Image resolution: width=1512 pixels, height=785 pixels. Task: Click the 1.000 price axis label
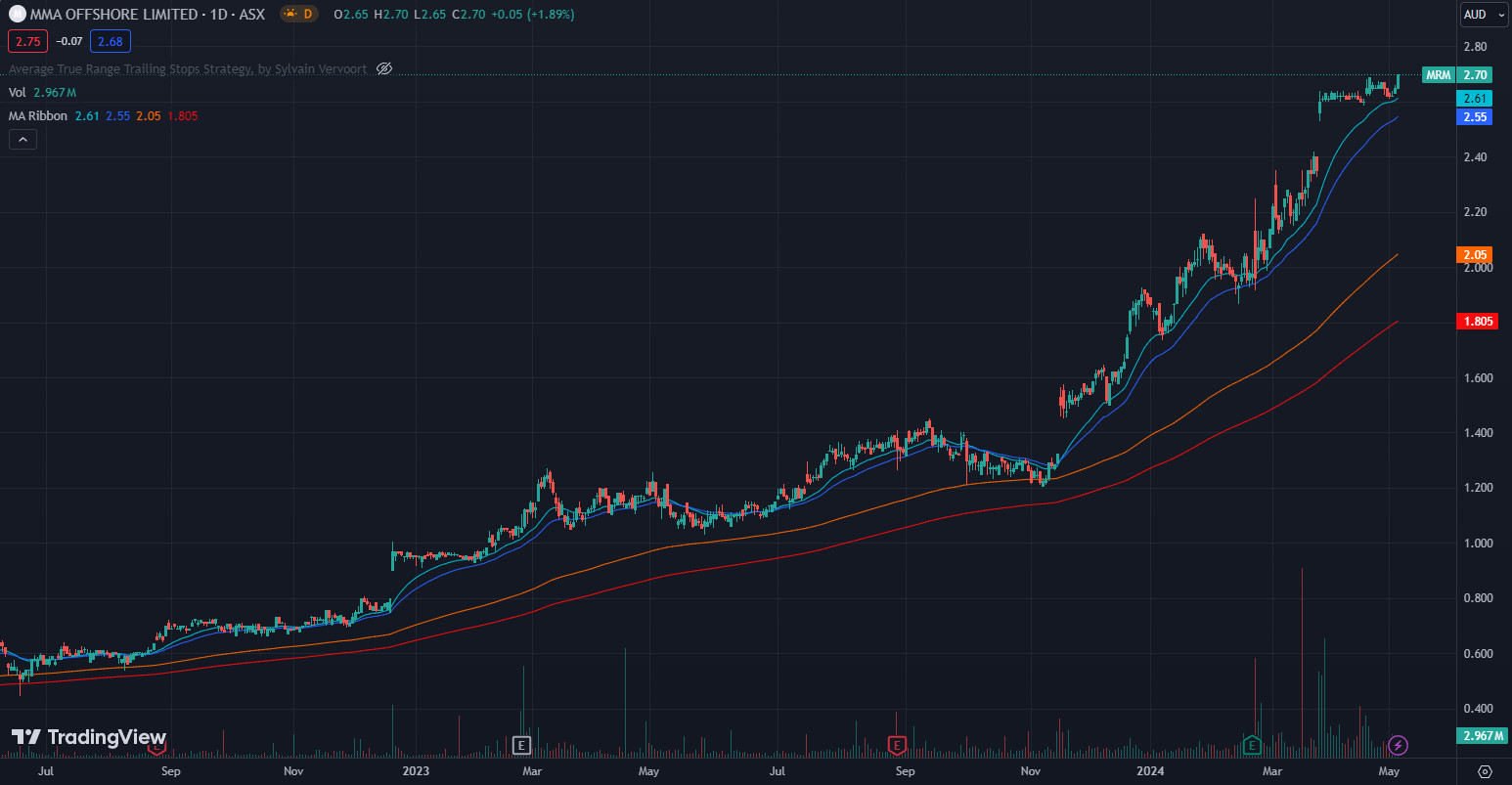1478,544
